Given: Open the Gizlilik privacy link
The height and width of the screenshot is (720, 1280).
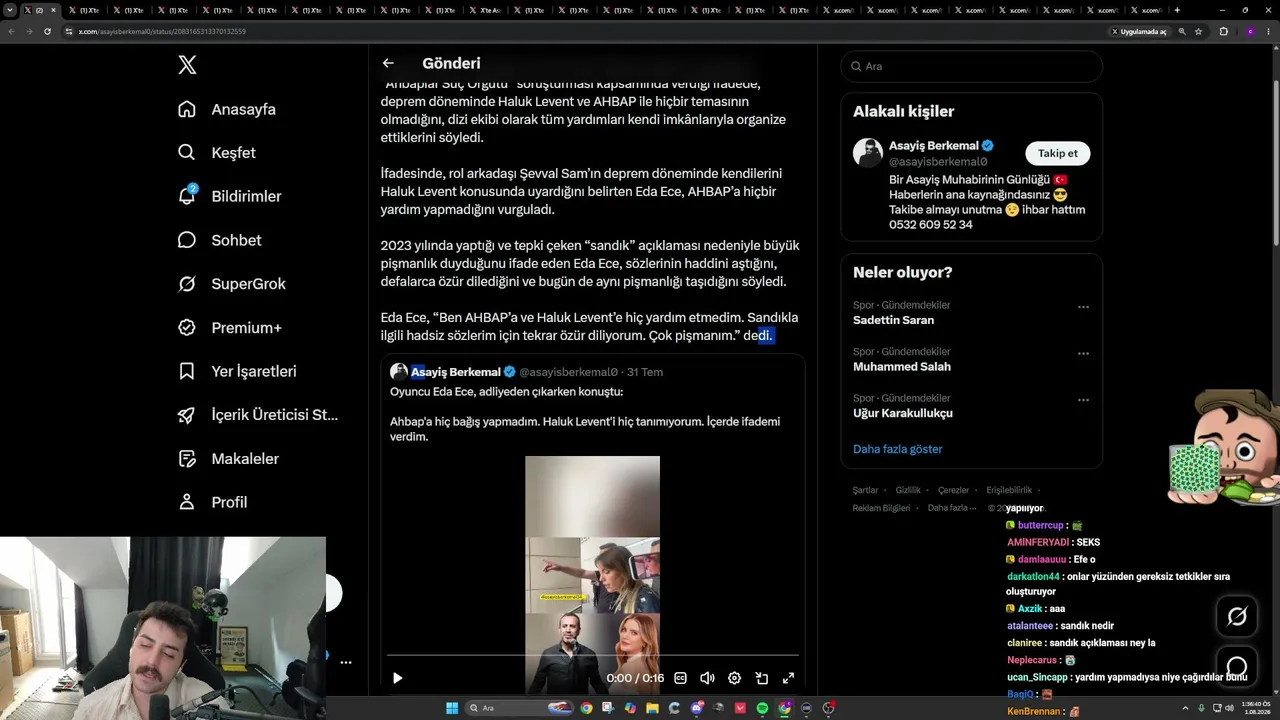Looking at the screenshot, I should 908,490.
